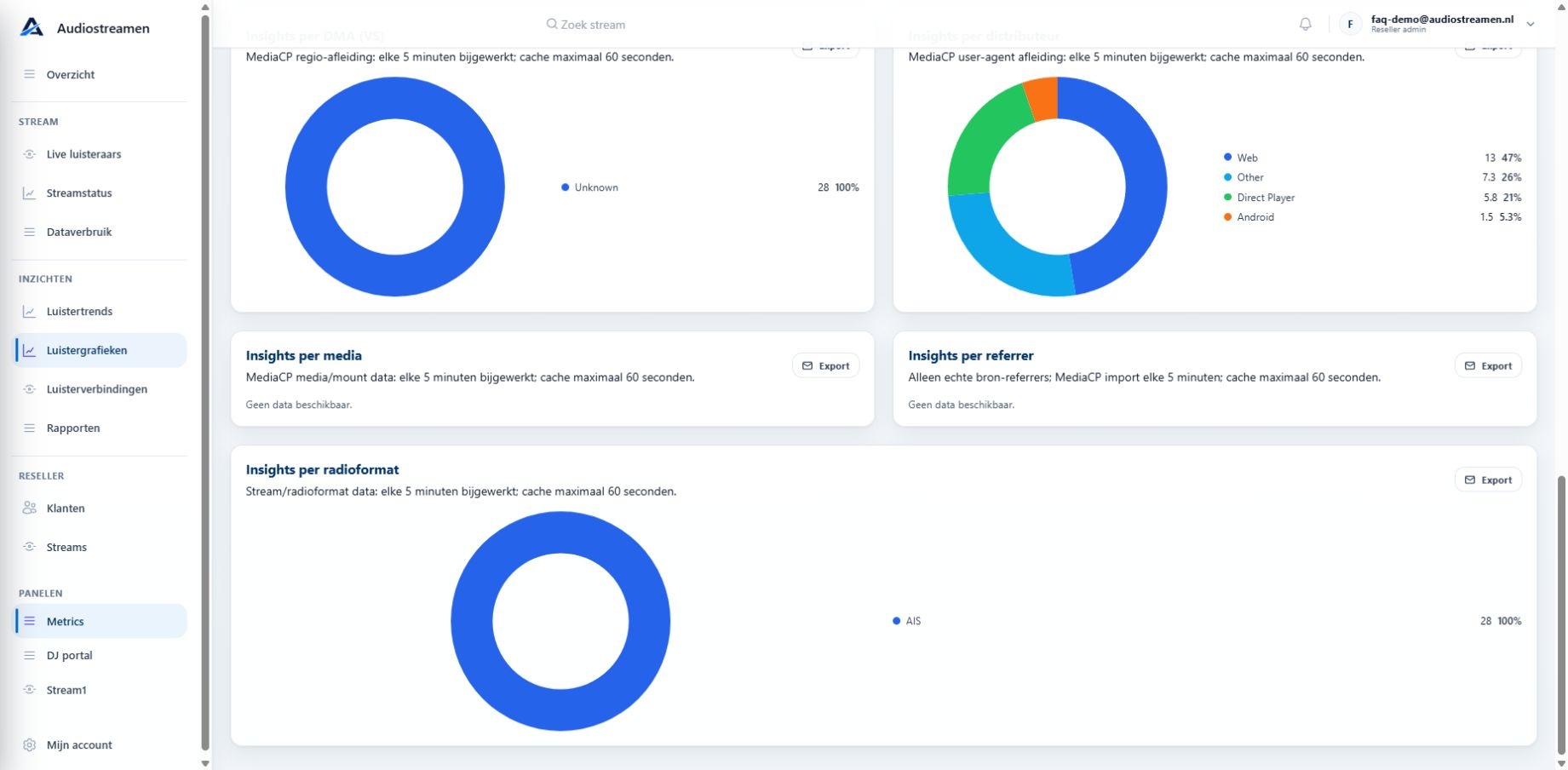
Task: Click the Streamstatus chart icon
Action: pyautogui.click(x=30, y=193)
